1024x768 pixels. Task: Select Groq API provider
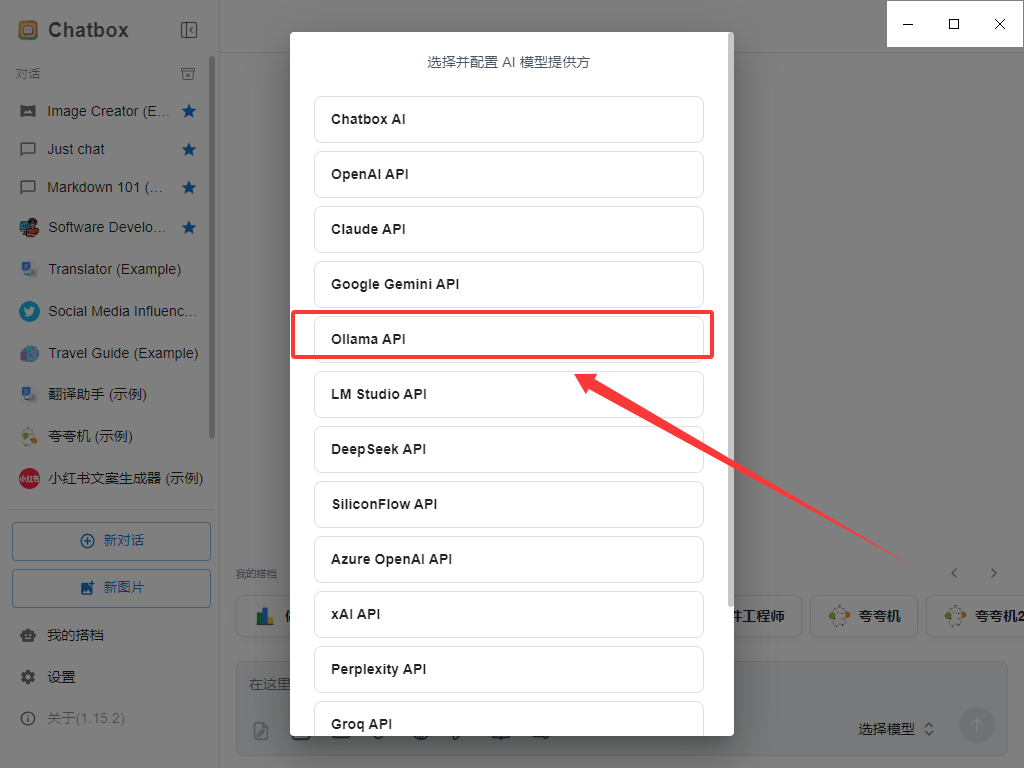[509, 719]
